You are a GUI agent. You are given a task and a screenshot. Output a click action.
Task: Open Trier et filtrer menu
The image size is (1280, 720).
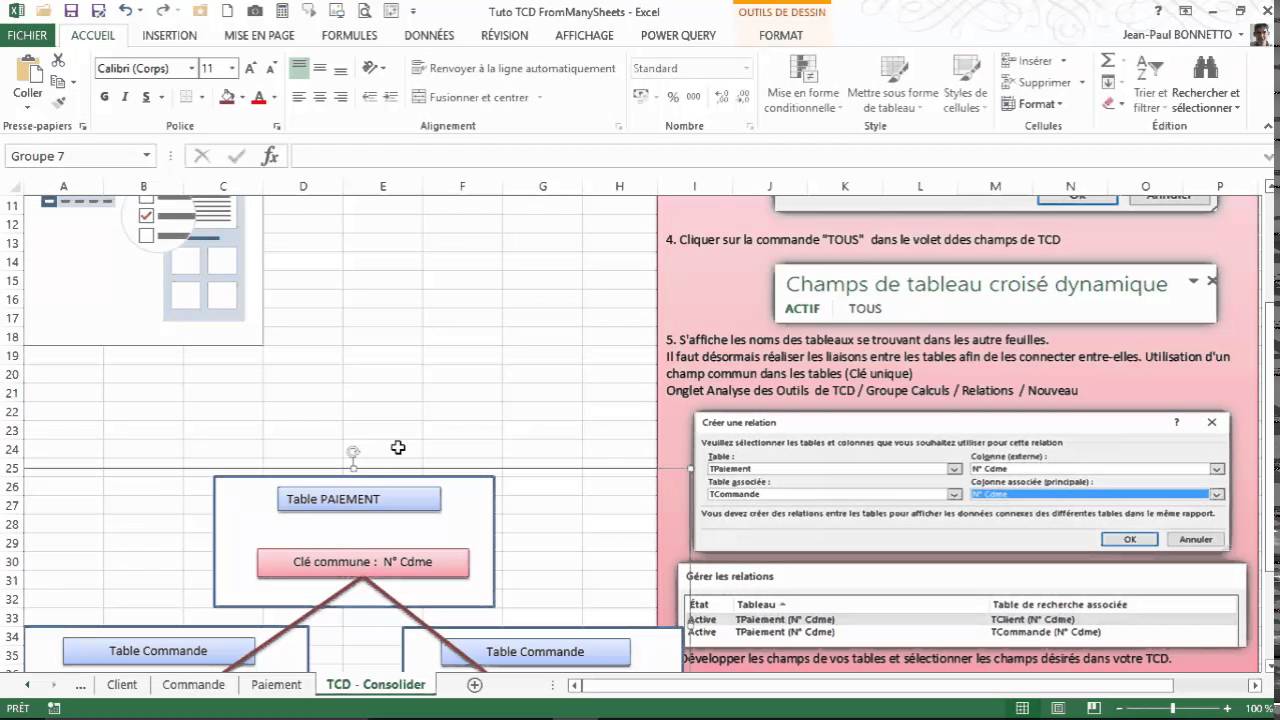(x=1150, y=84)
